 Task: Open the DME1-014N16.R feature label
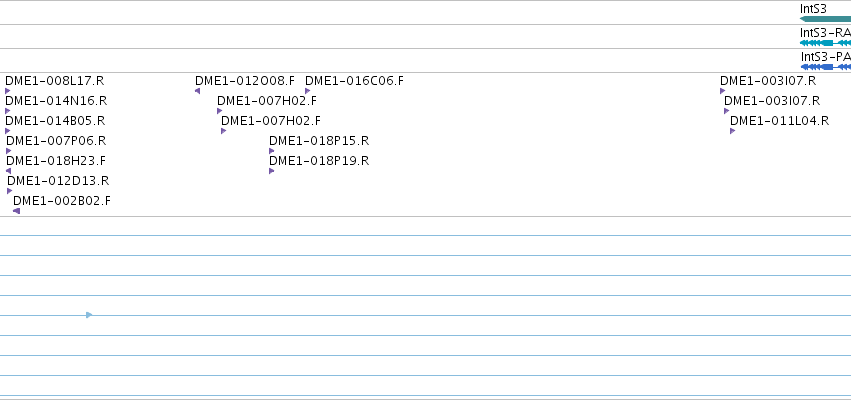coord(56,101)
